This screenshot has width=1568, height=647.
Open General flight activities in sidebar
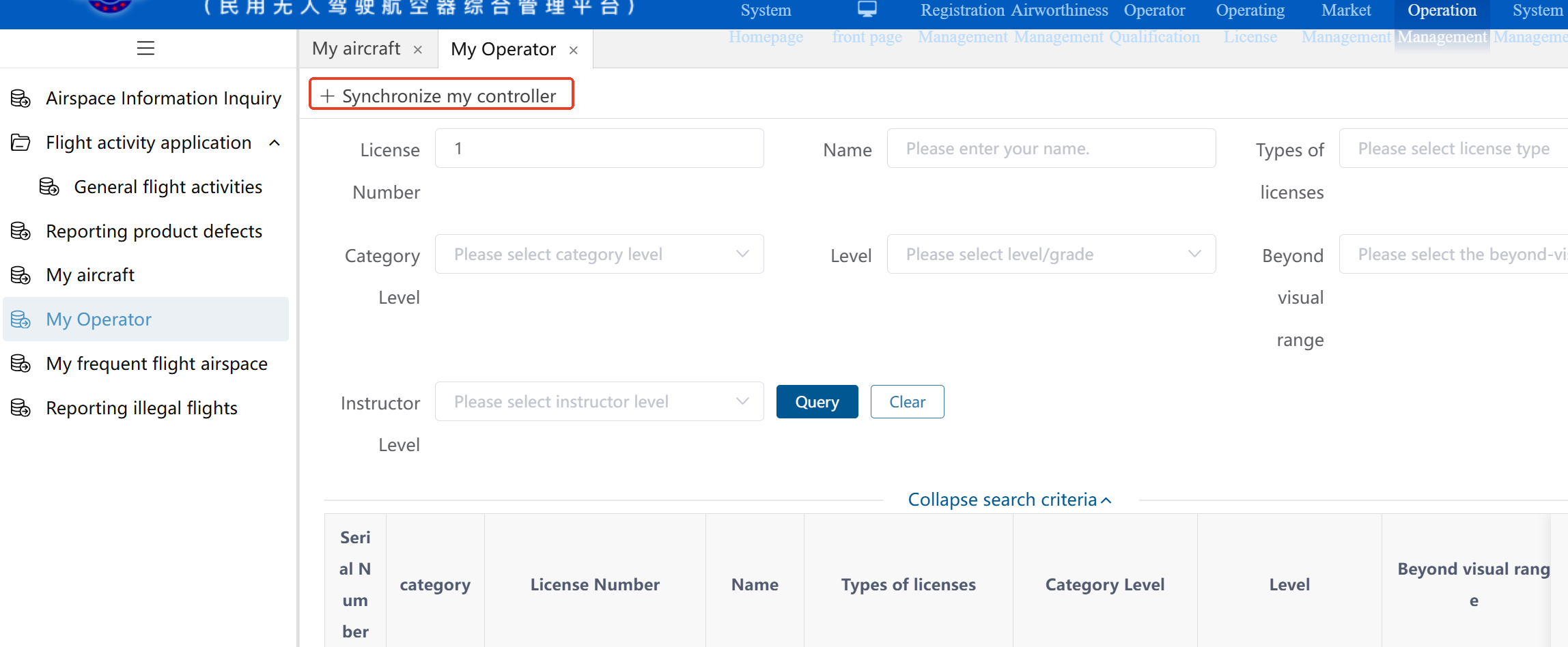point(168,186)
